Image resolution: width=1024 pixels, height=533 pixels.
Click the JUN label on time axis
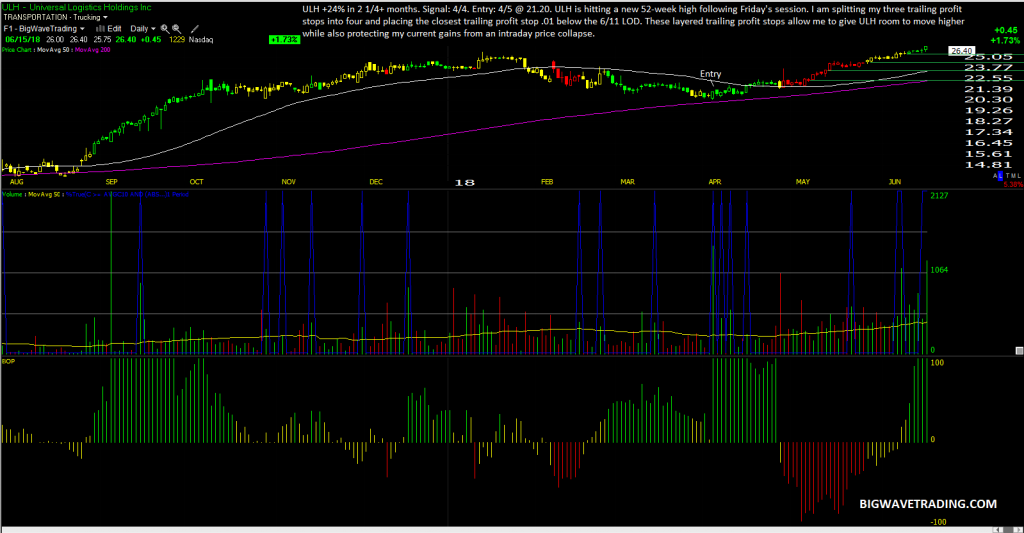[x=895, y=182]
